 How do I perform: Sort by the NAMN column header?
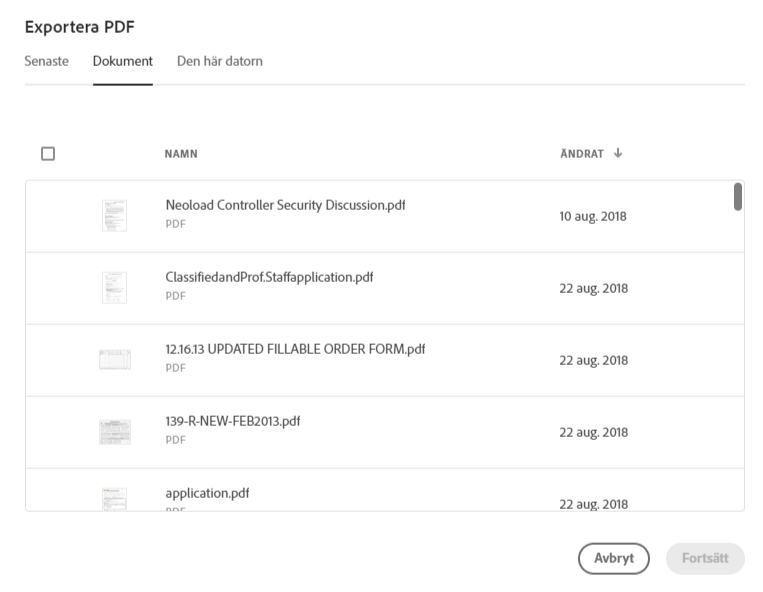tap(181, 154)
